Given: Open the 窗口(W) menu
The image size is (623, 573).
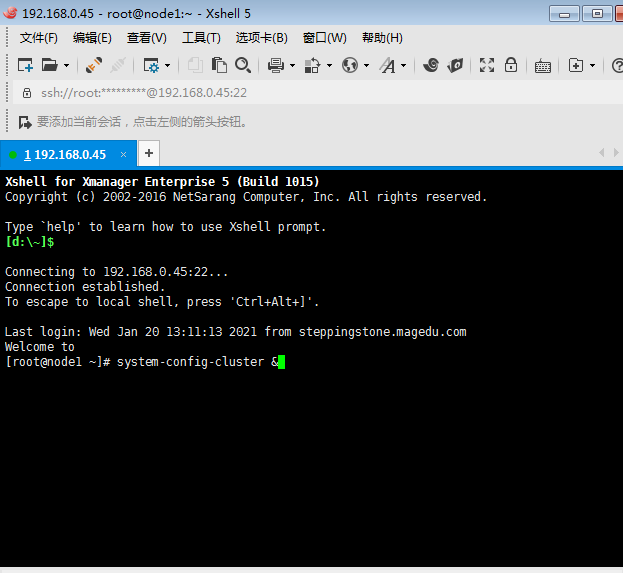Looking at the screenshot, I should [x=325, y=38].
